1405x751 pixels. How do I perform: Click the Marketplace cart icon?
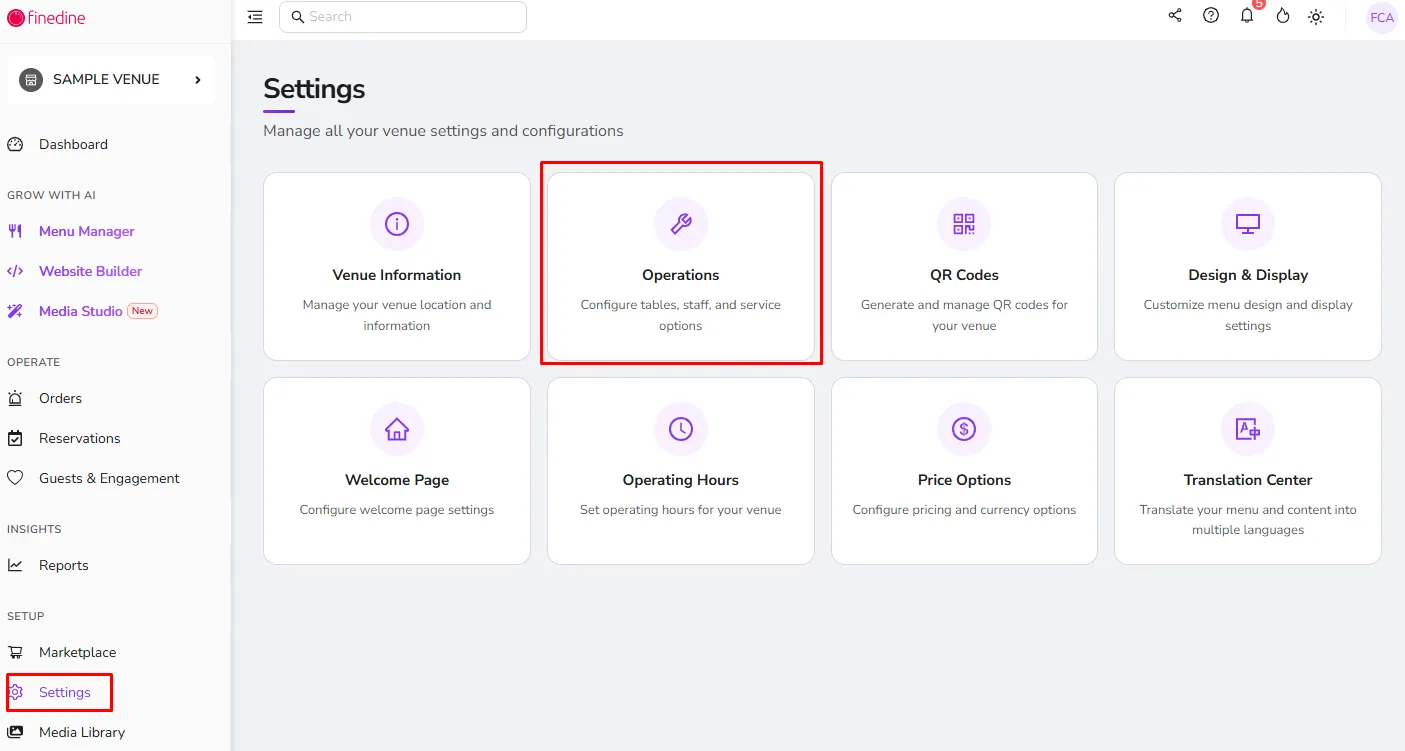tap(15, 652)
